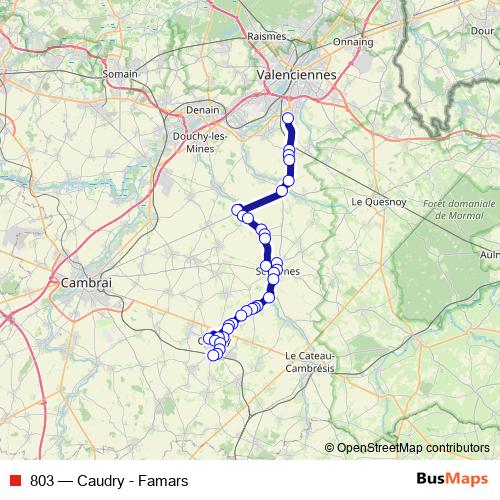Click the Le Quesnoy town label
This screenshot has height=500, width=500.
click(x=379, y=202)
